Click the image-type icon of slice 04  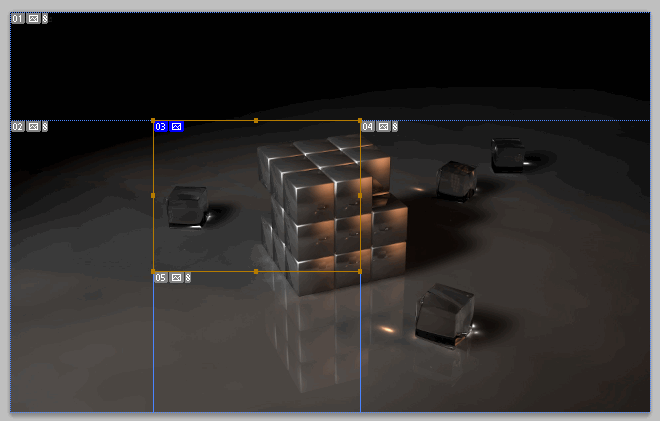(383, 127)
